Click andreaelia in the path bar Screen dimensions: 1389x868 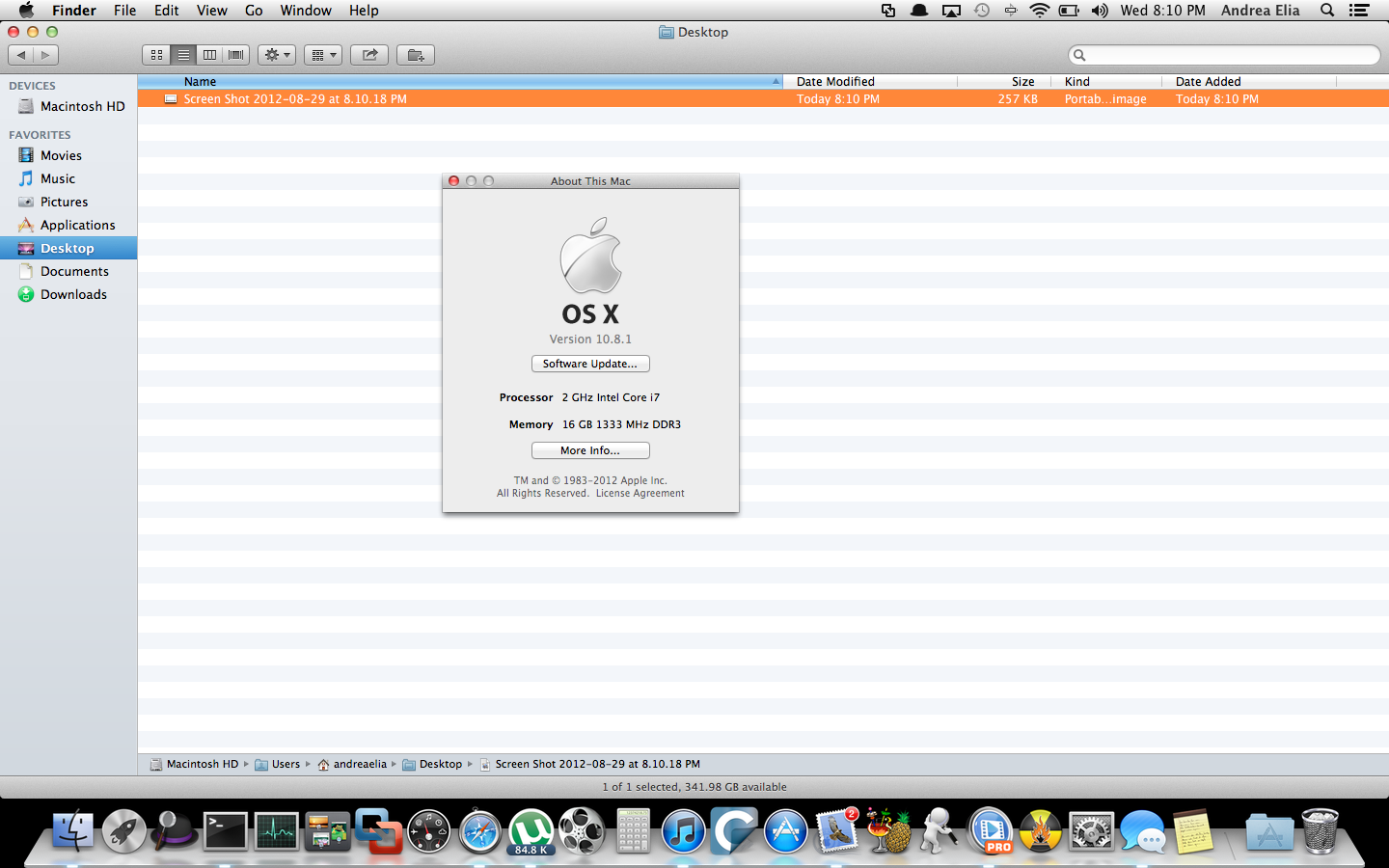tap(352, 764)
